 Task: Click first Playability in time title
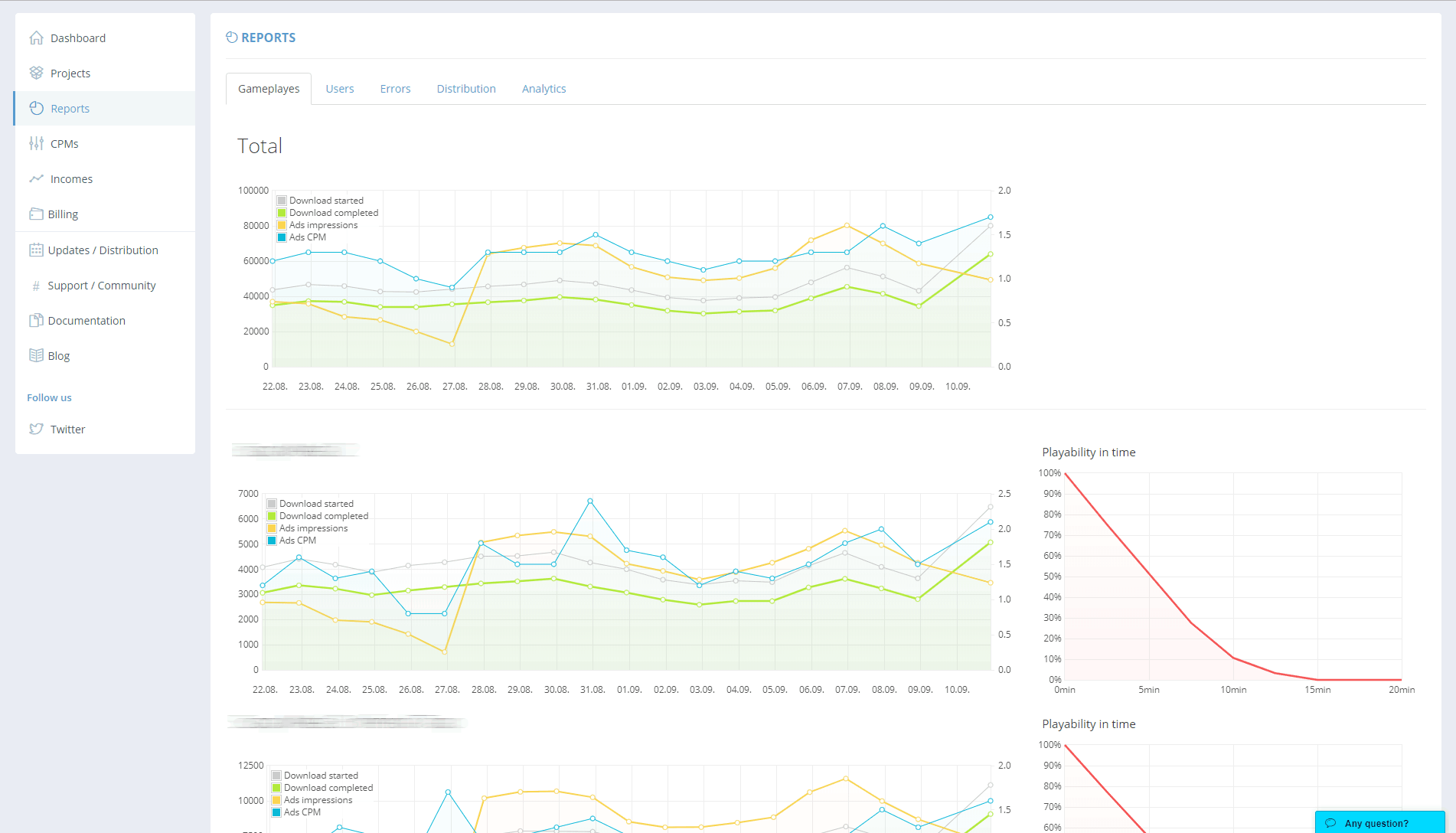(1089, 452)
